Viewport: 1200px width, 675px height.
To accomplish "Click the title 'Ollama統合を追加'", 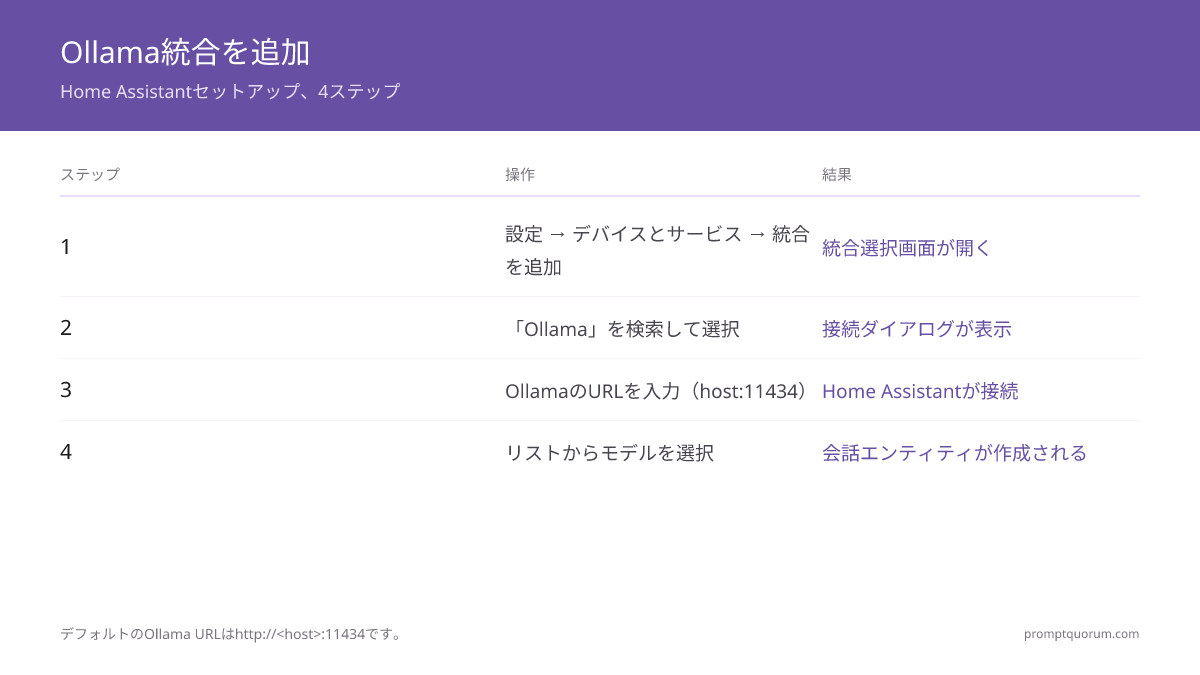I will pyautogui.click(x=185, y=52).
